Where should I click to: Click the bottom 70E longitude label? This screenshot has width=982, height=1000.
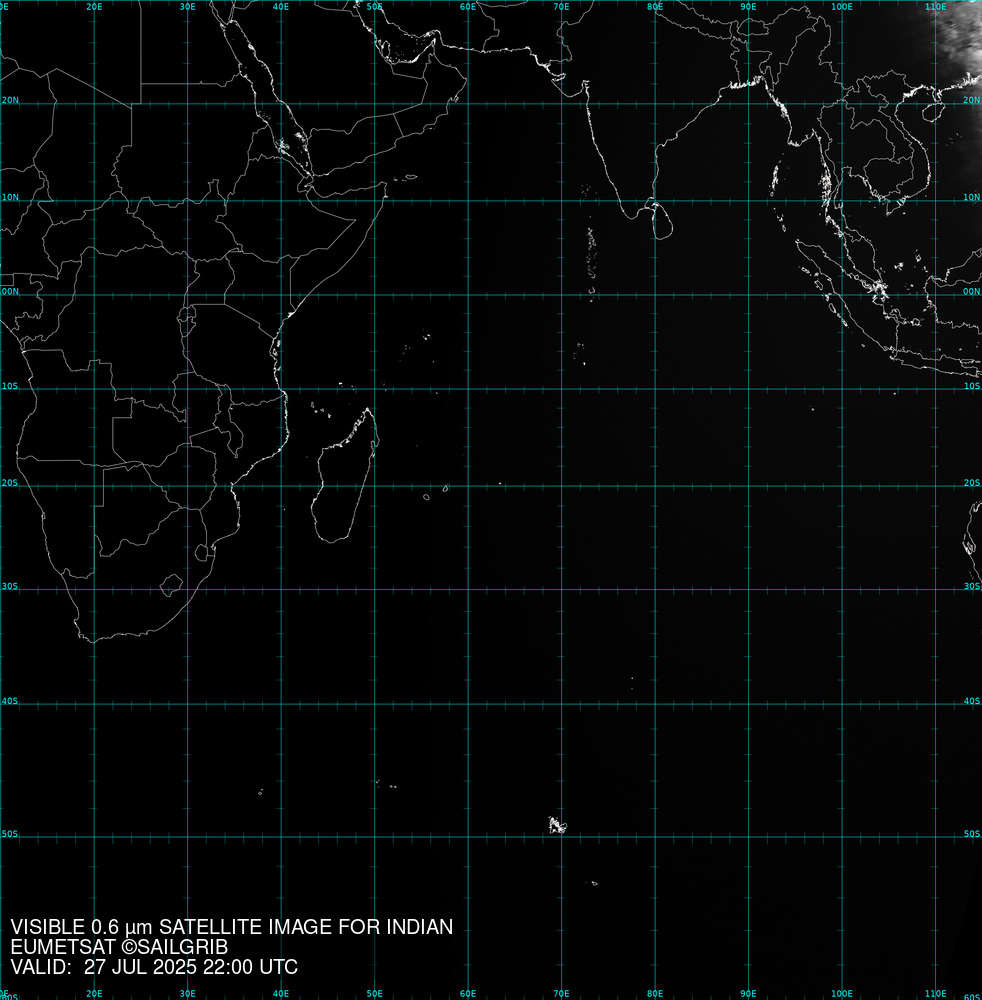tap(561, 994)
